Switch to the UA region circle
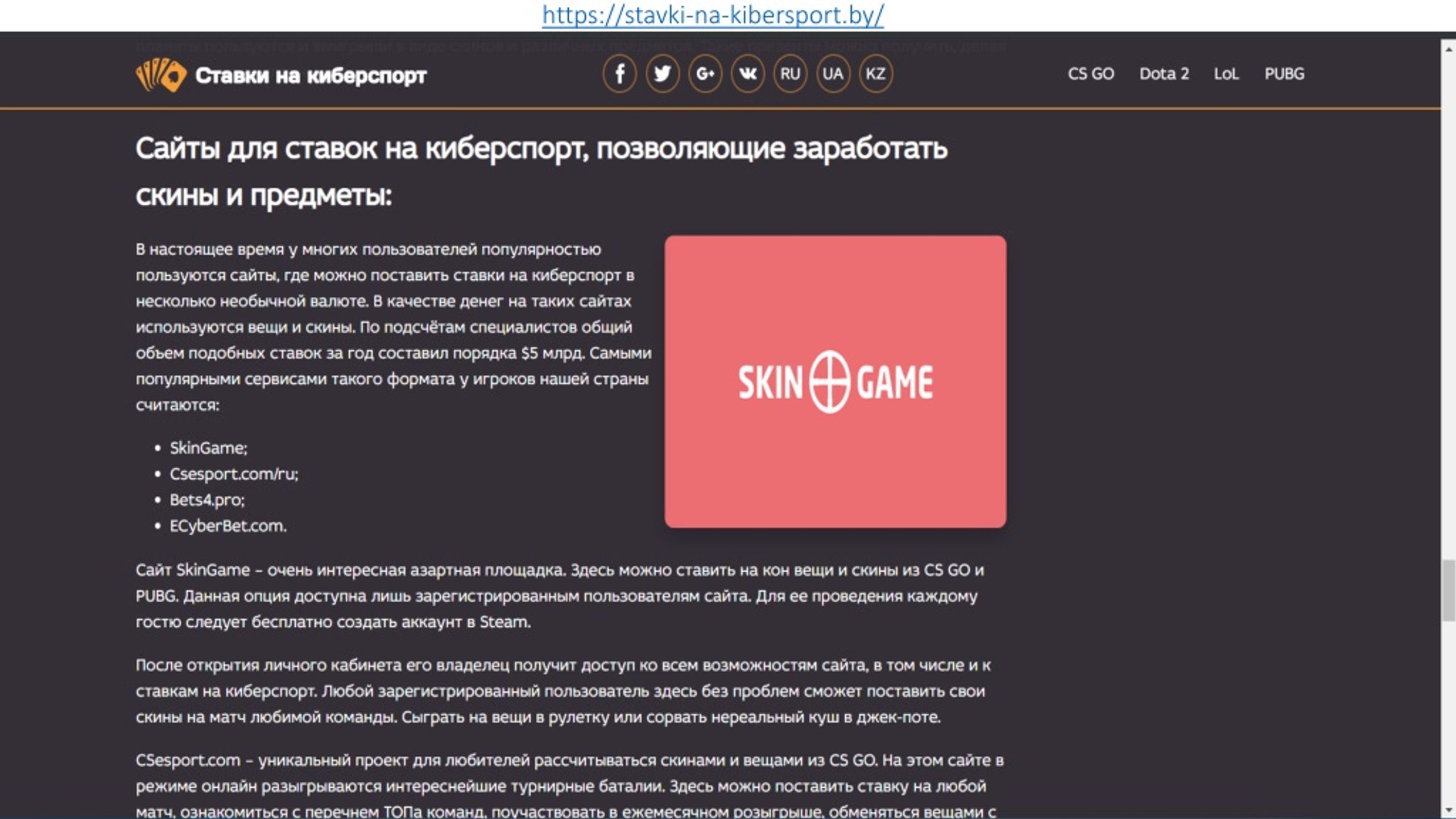The width and height of the screenshot is (1456, 819). click(833, 74)
